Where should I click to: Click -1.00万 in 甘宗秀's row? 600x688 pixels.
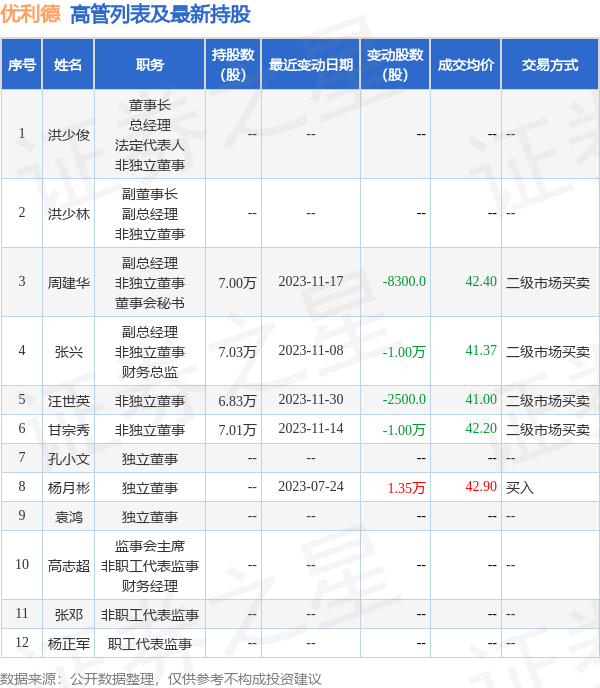coord(404,430)
